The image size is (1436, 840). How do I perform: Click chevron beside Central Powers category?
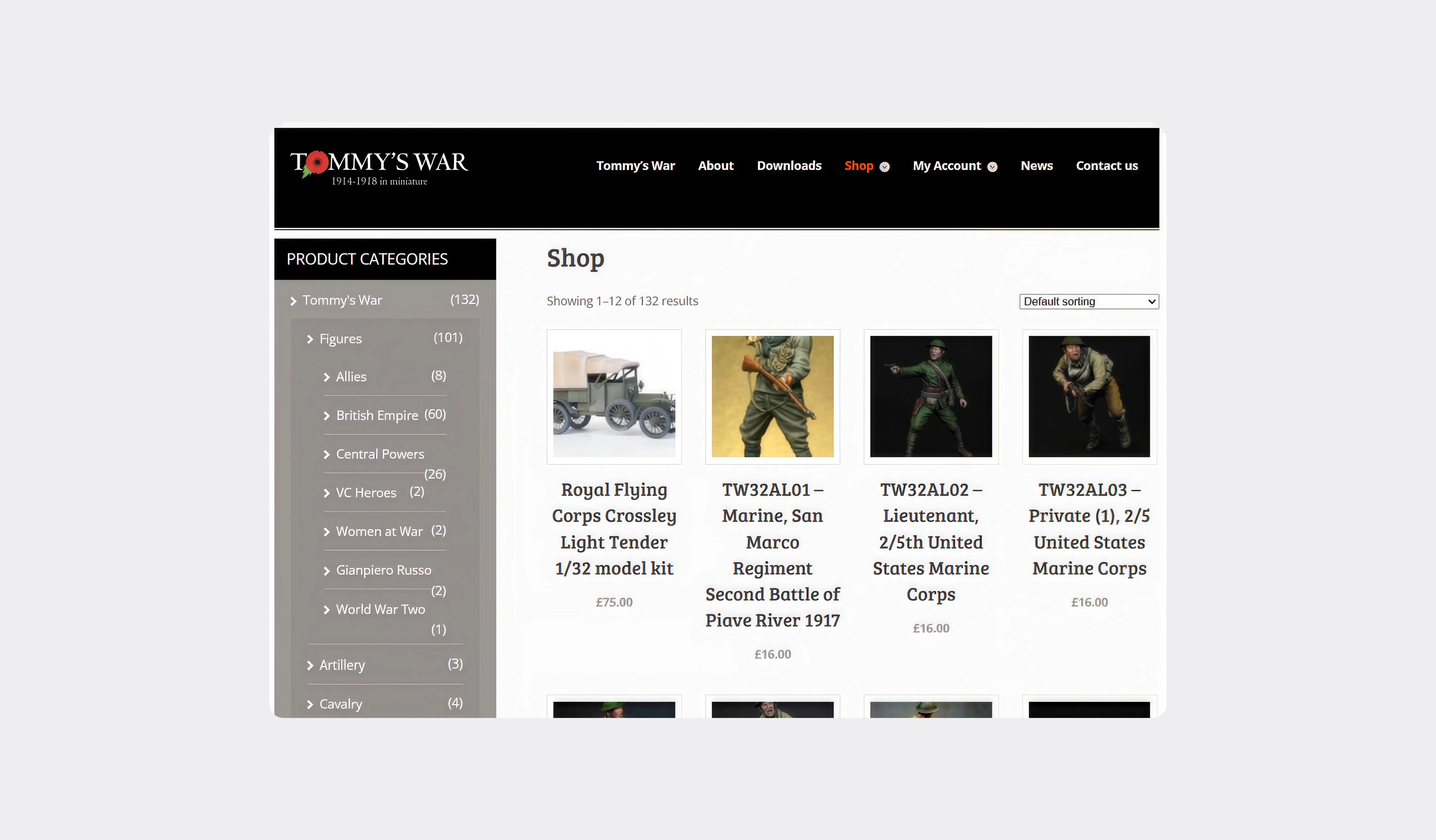pos(327,455)
